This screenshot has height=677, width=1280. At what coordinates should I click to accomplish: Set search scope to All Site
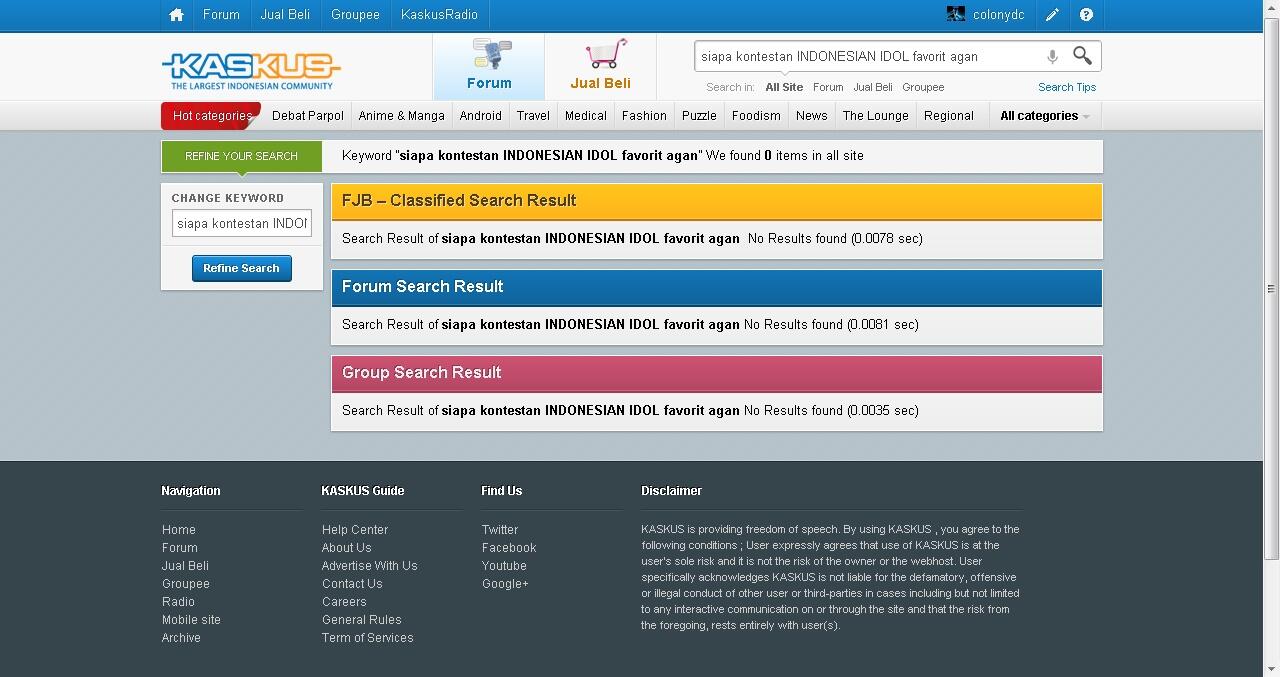coord(784,87)
